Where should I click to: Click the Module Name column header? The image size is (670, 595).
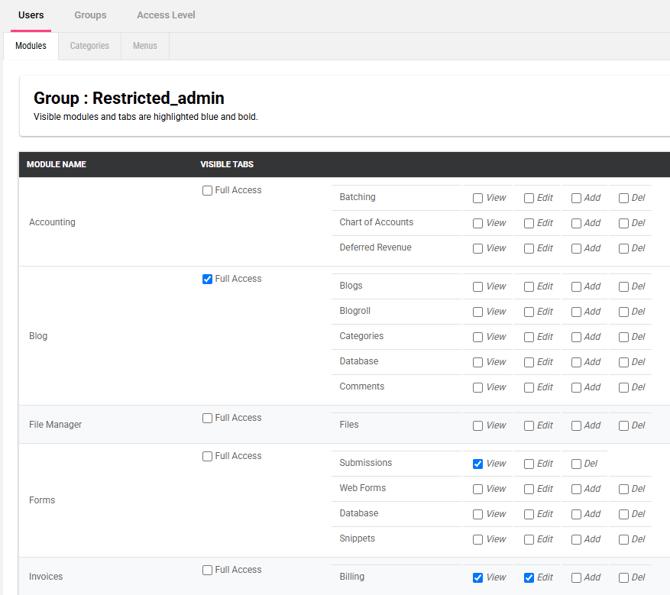click(x=56, y=165)
